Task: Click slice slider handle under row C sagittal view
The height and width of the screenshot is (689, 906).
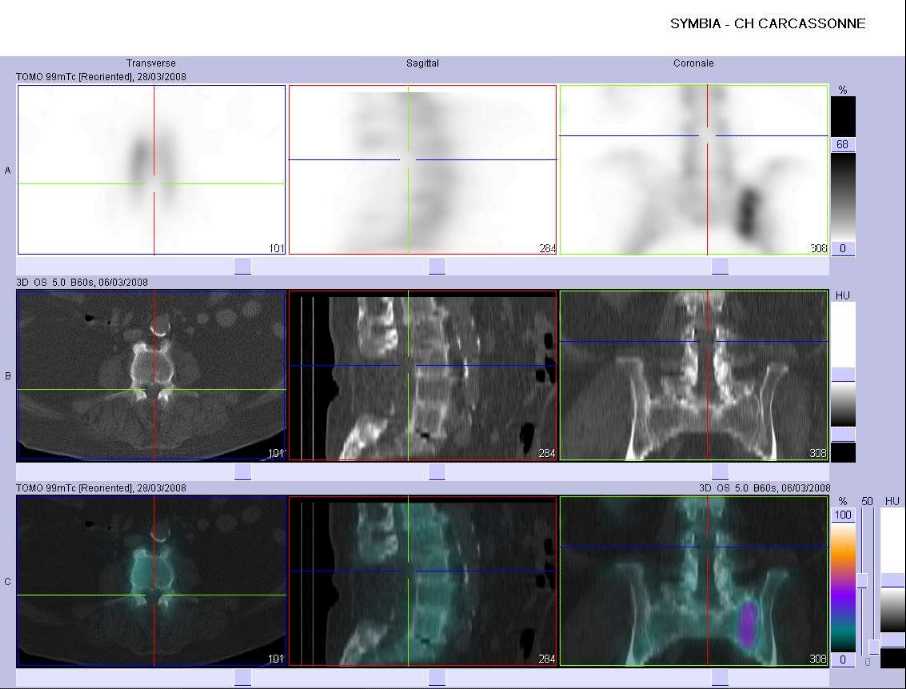Action: (x=437, y=678)
